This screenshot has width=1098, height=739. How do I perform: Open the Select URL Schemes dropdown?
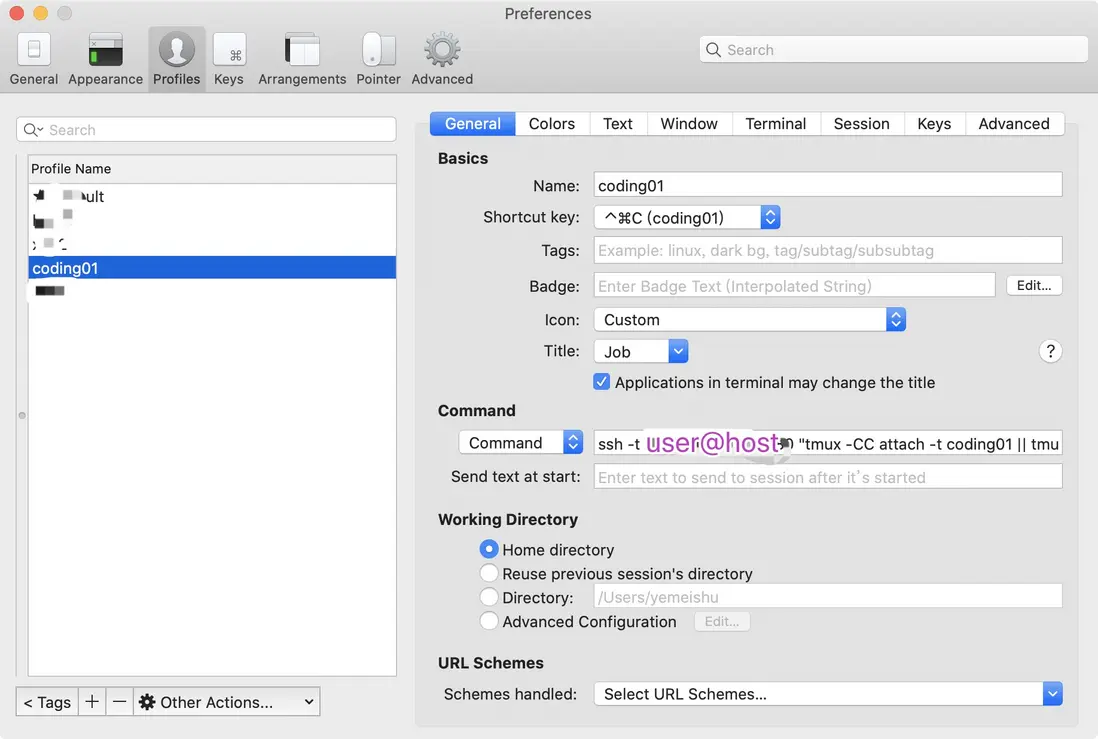point(828,693)
